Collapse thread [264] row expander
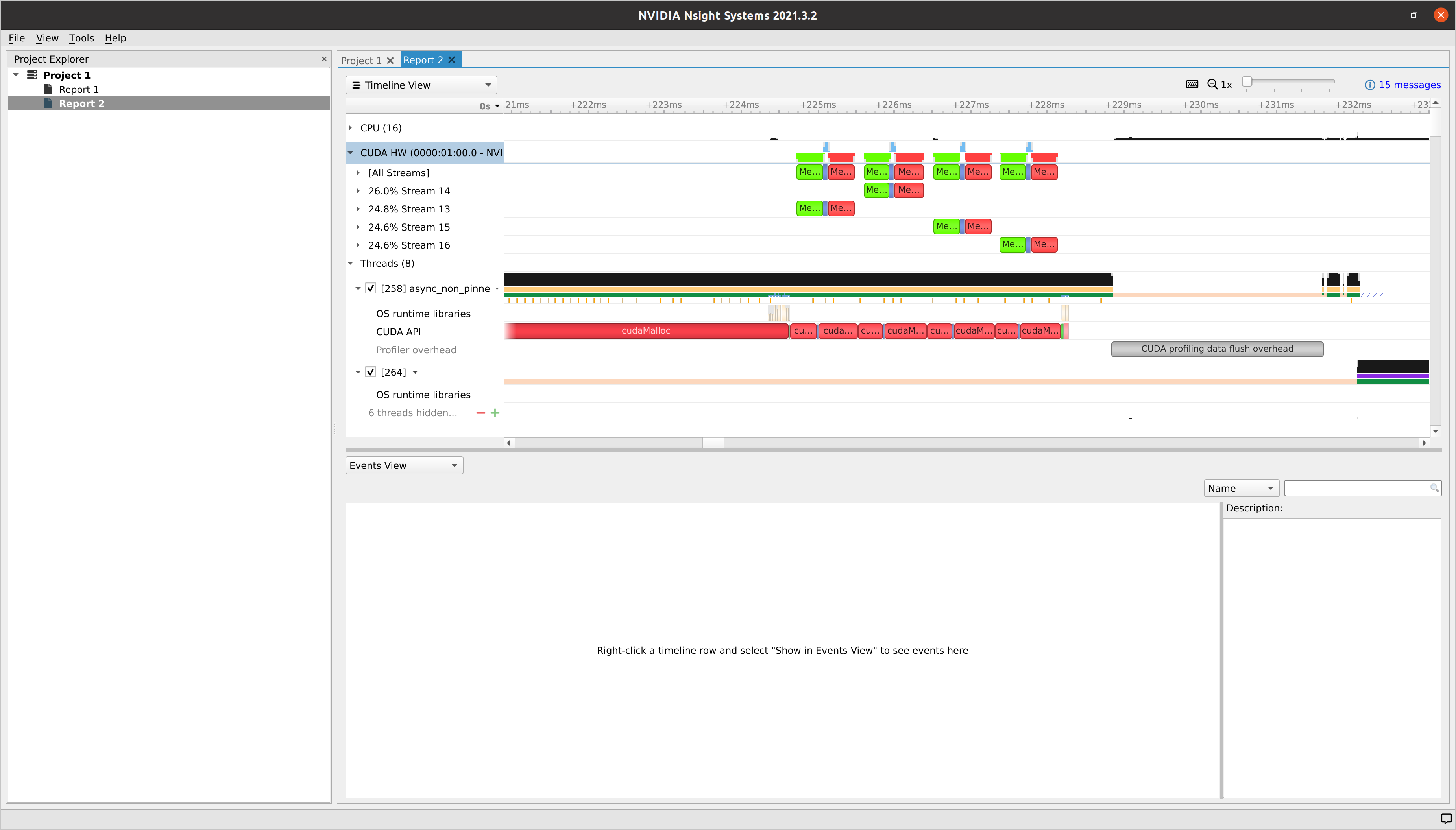 point(358,372)
